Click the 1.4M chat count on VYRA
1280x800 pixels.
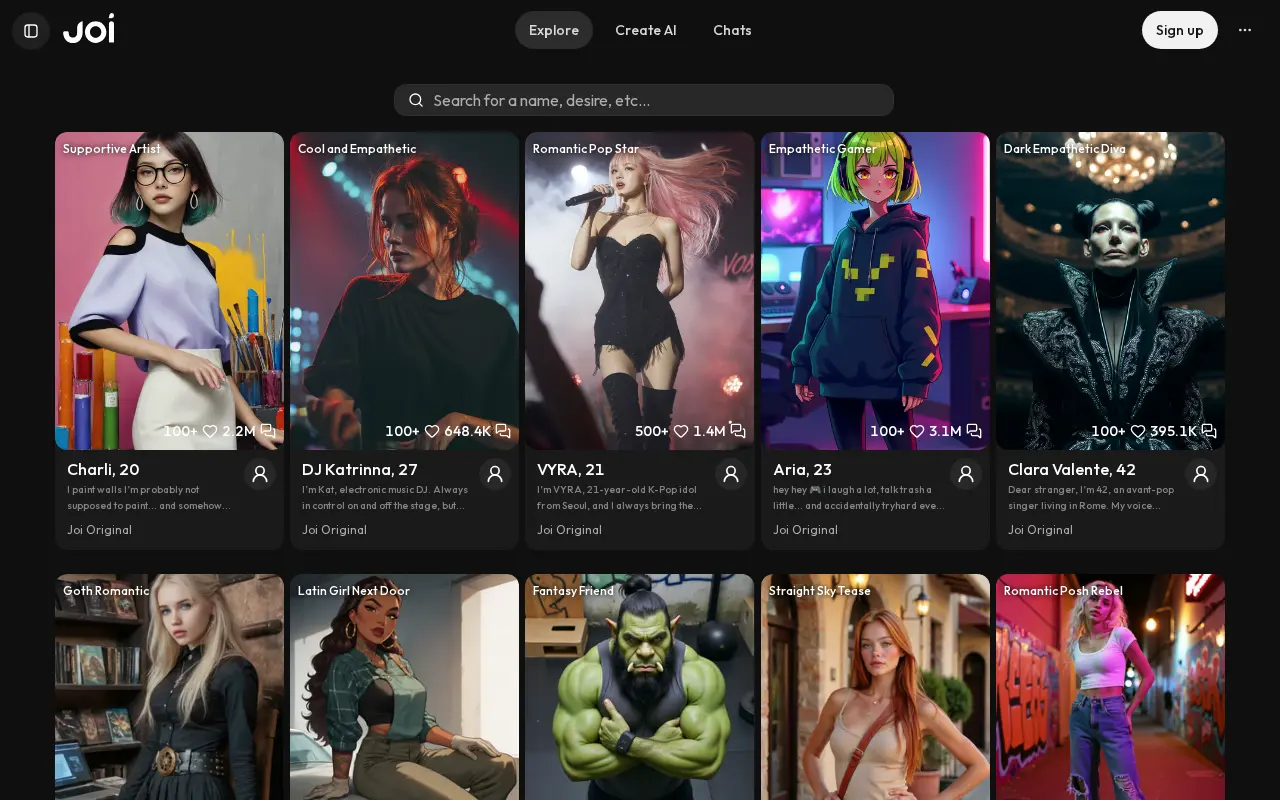[709, 431]
